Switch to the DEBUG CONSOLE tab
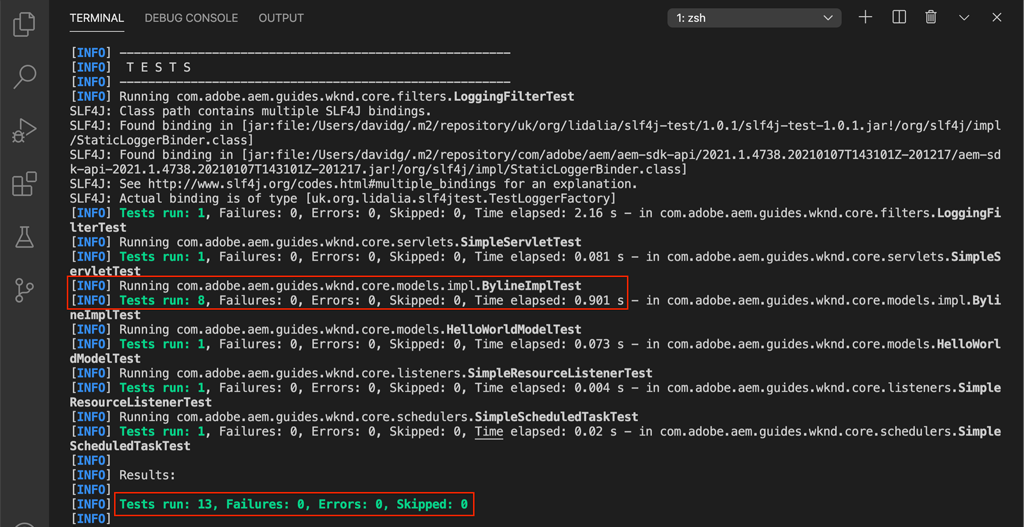This screenshot has height=527, width=1024. point(191,18)
